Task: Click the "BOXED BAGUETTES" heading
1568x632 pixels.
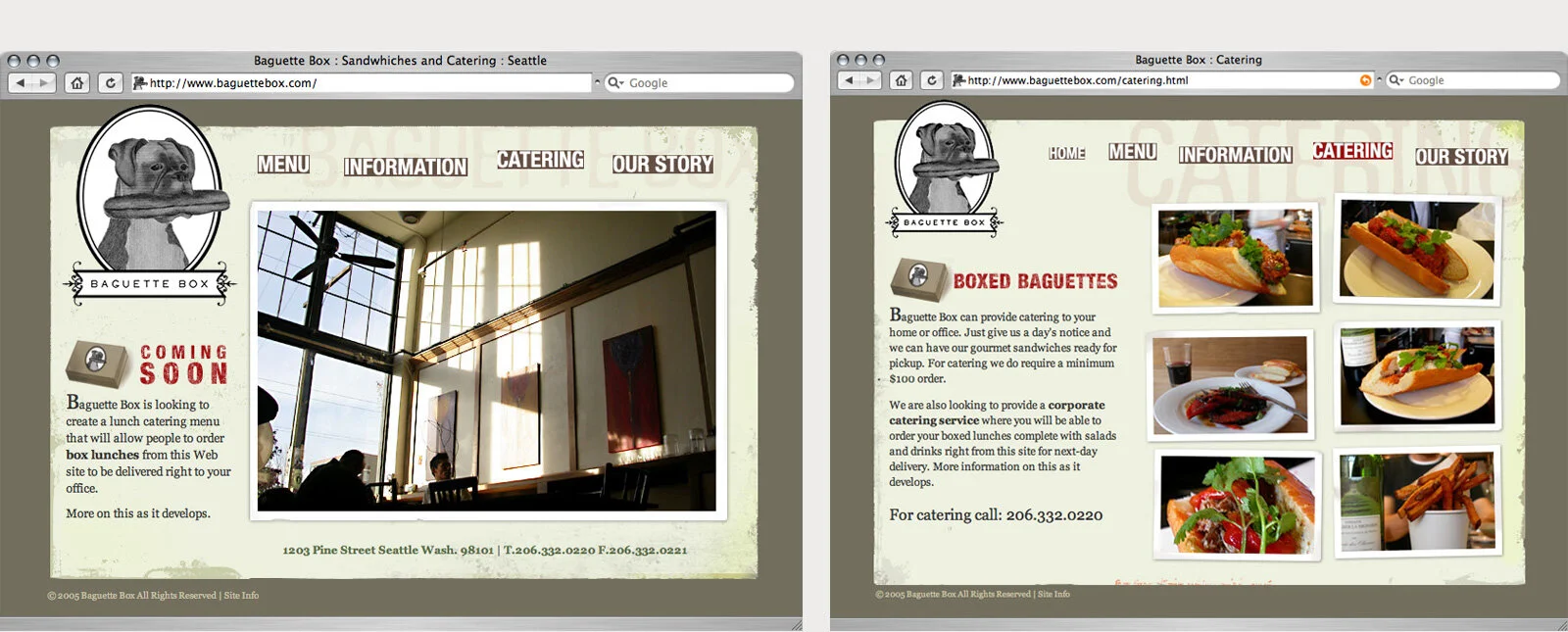Action: point(1035,281)
